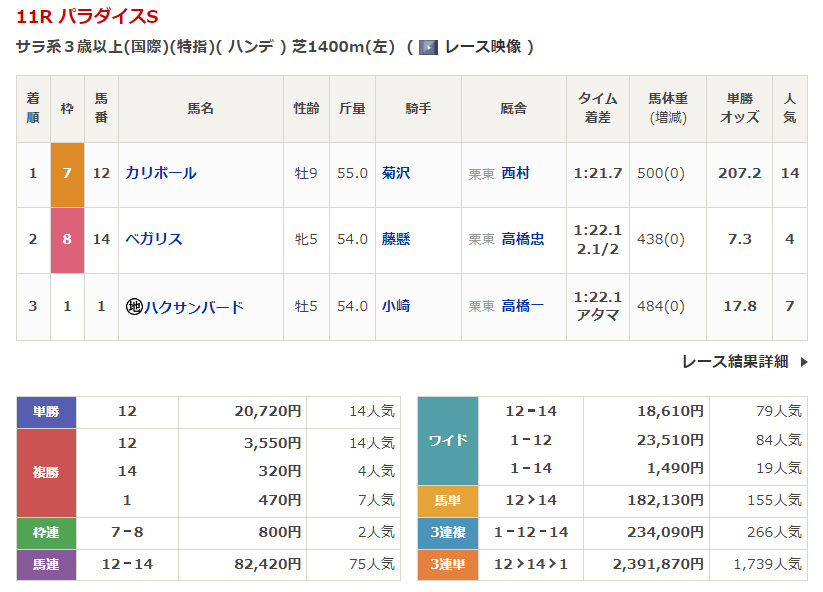The image size is (823, 592).
Task: Click the horse name ハクサンバード
Action: tap(194, 307)
